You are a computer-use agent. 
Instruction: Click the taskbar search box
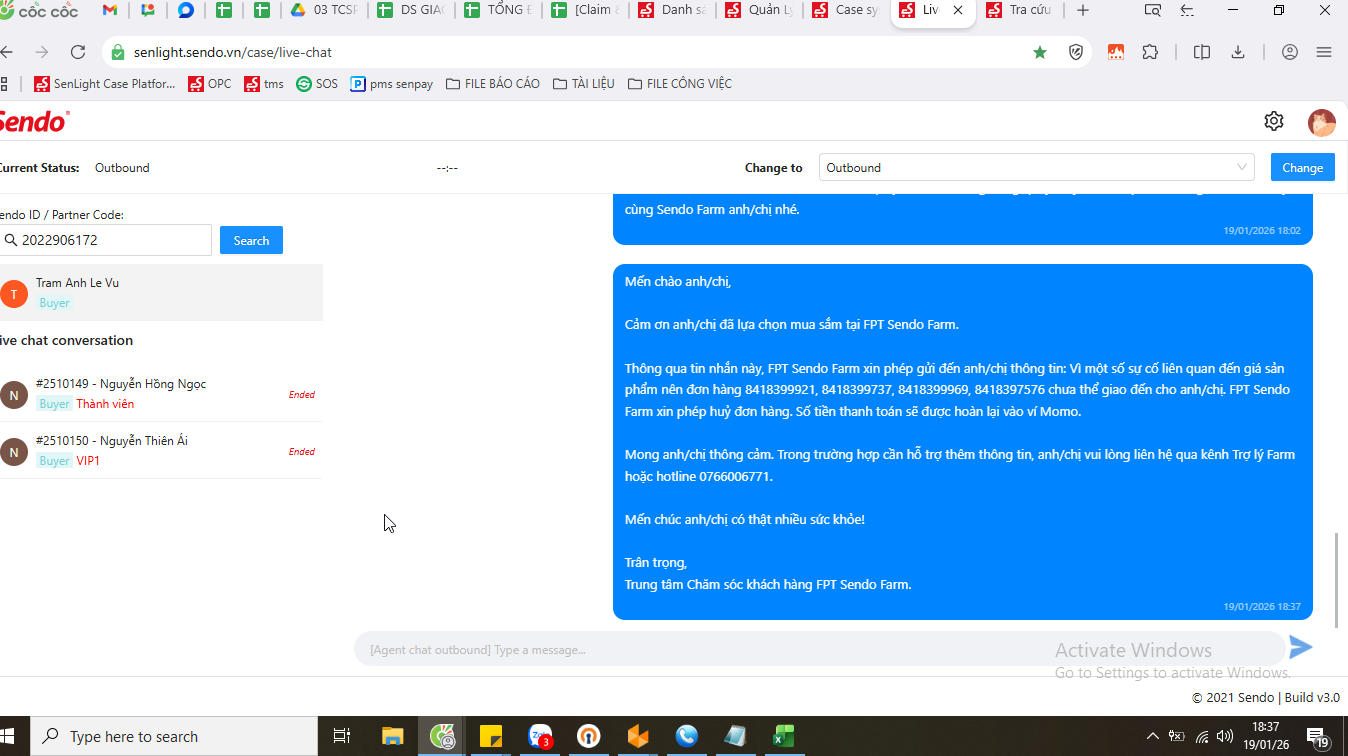(172, 737)
